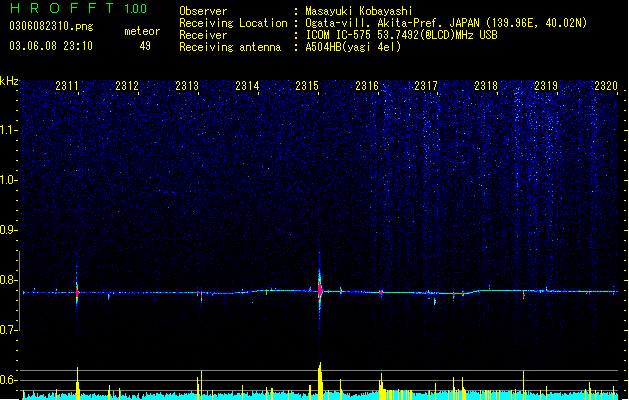Click the A504HB antenna description text

point(353,47)
